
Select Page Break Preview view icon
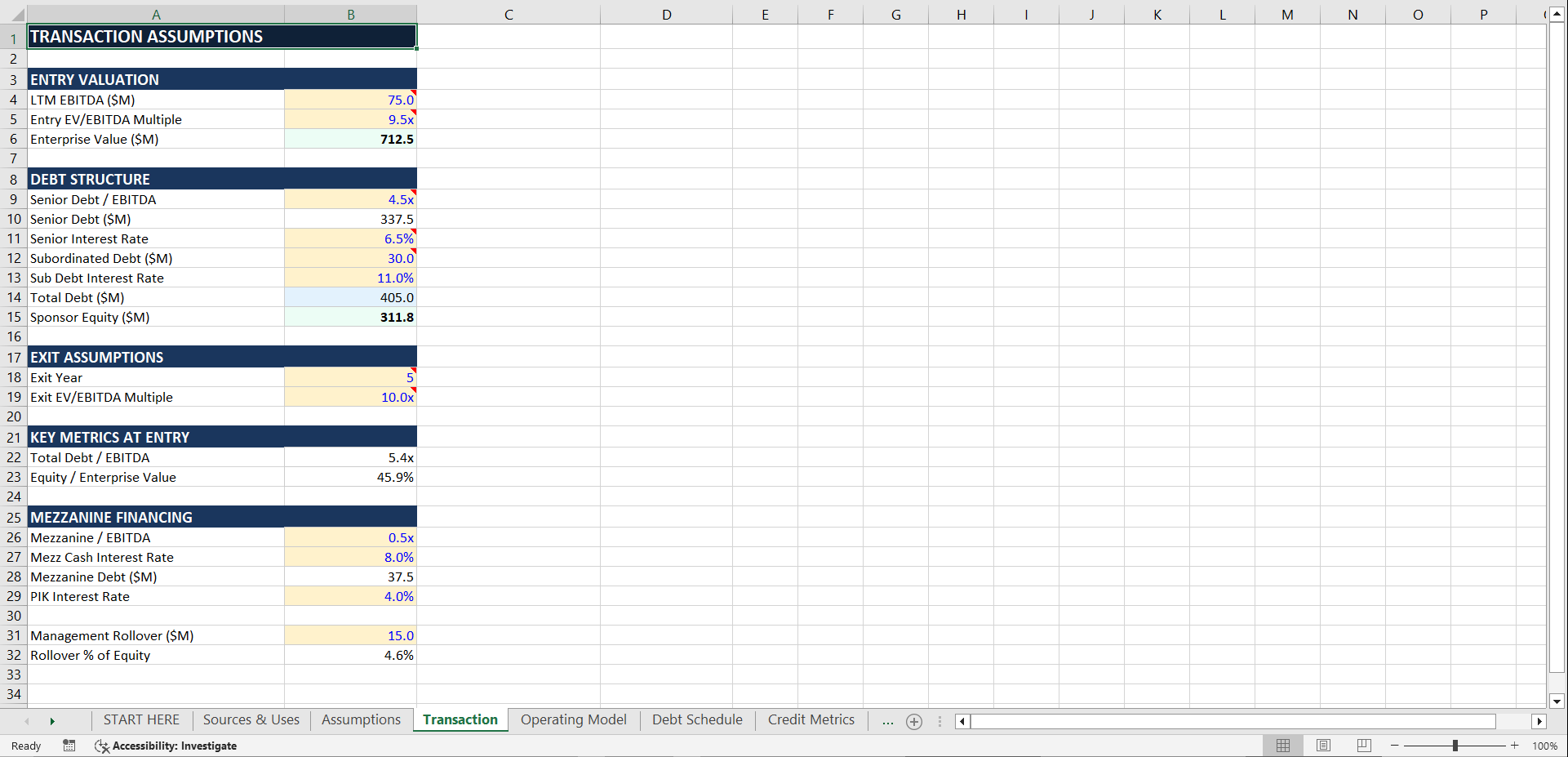pos(1363,746)
